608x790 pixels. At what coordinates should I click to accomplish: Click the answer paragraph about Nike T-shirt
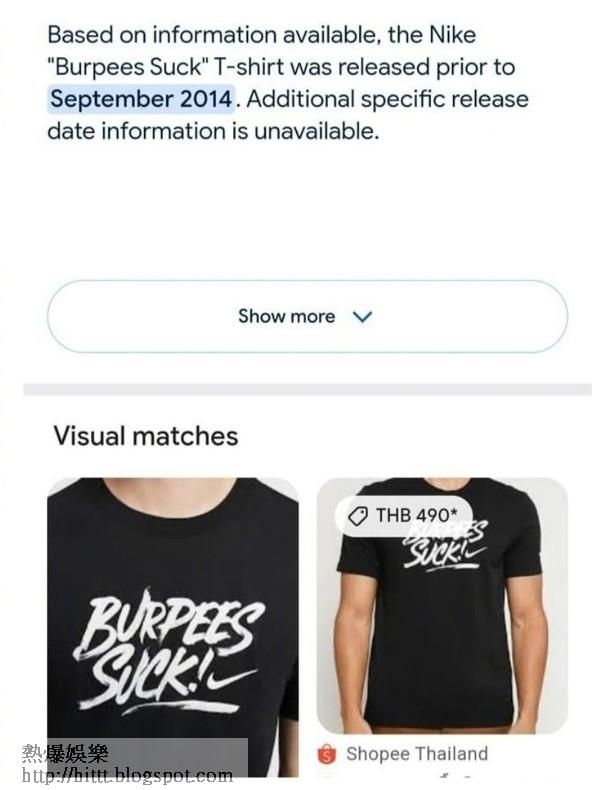pyautogui.click(x=288, y=83)
